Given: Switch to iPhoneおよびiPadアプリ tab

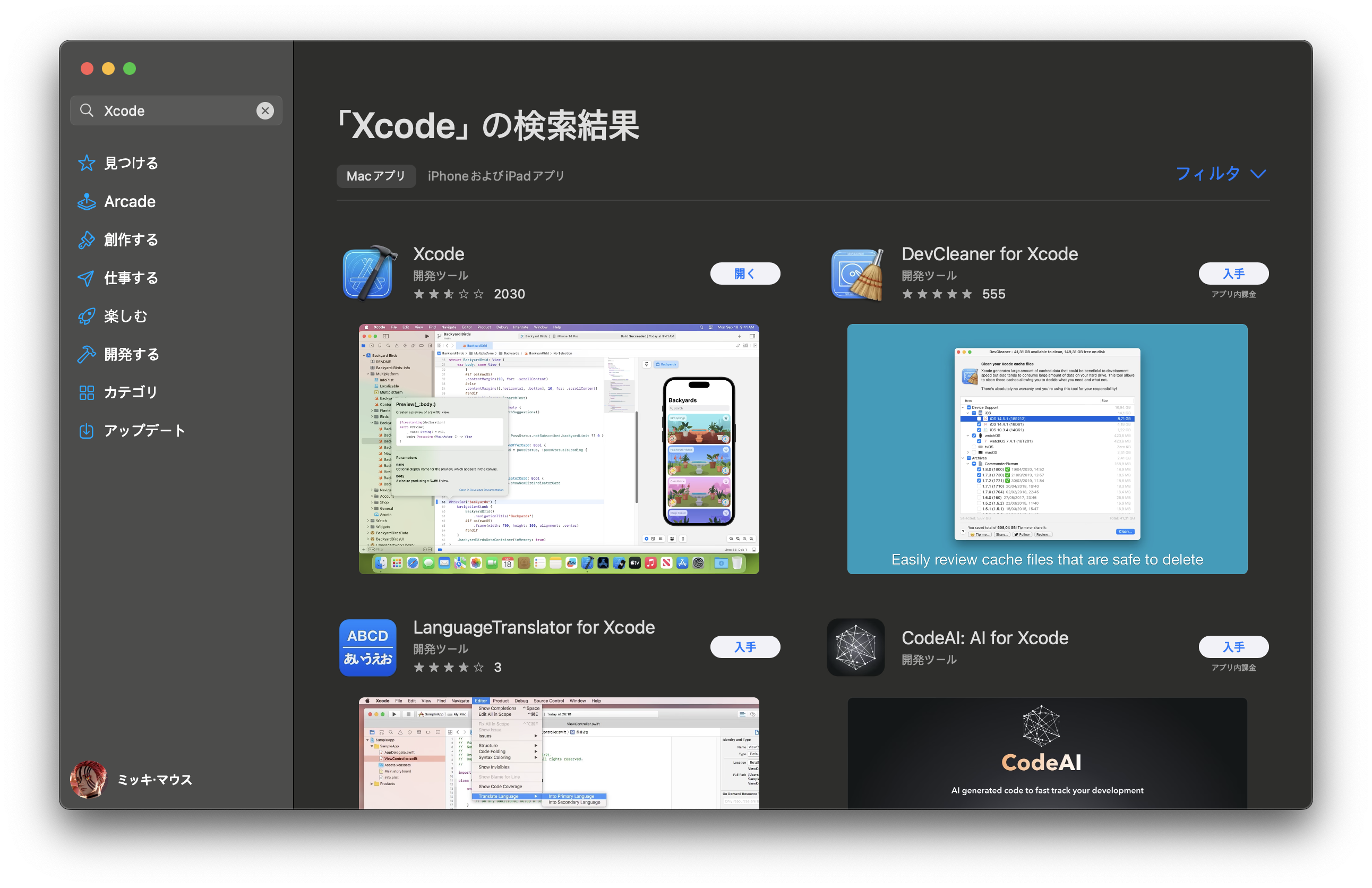Looking at the screenshot, I should (496, 176).
